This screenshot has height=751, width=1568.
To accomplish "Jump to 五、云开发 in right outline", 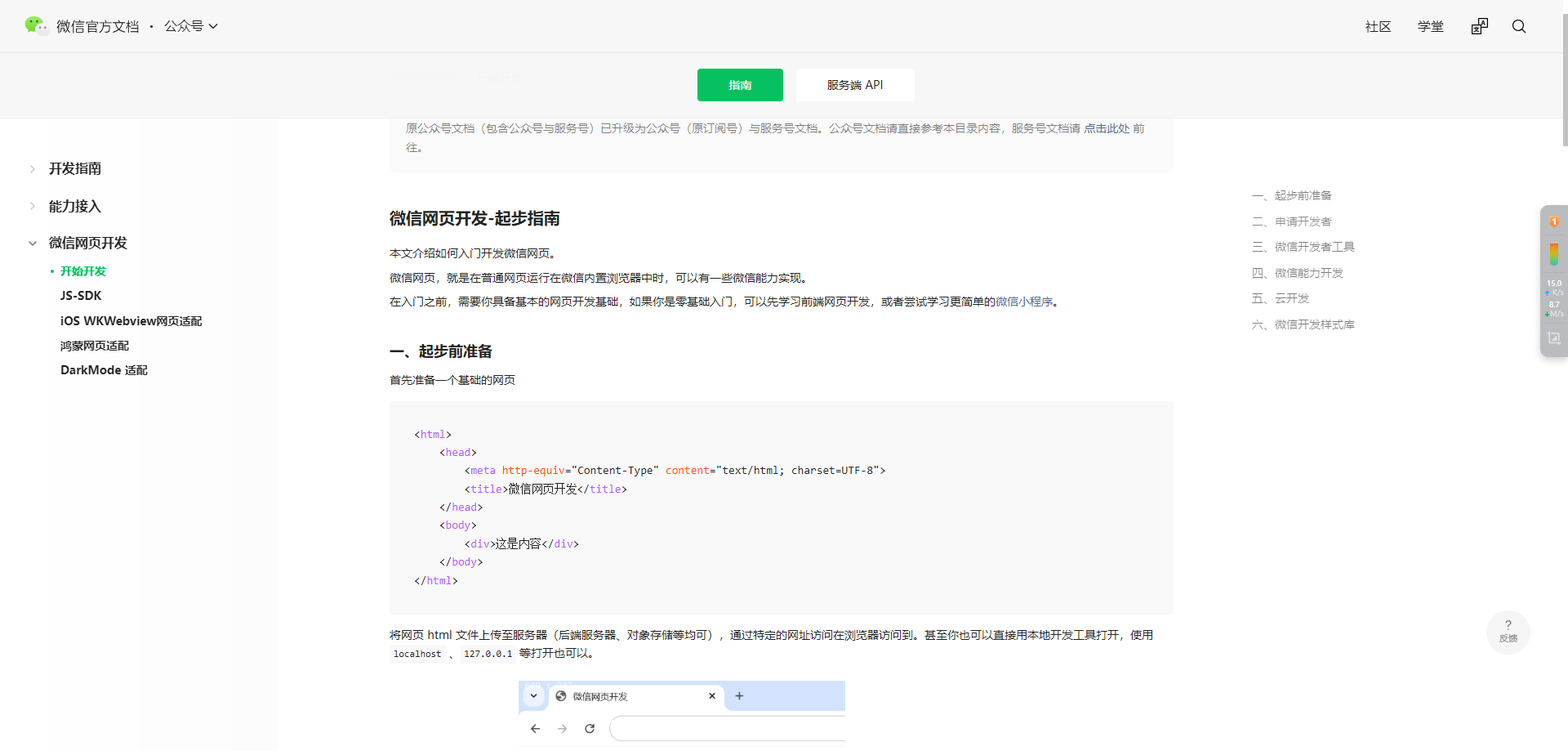I will [x=1281, y=298].
